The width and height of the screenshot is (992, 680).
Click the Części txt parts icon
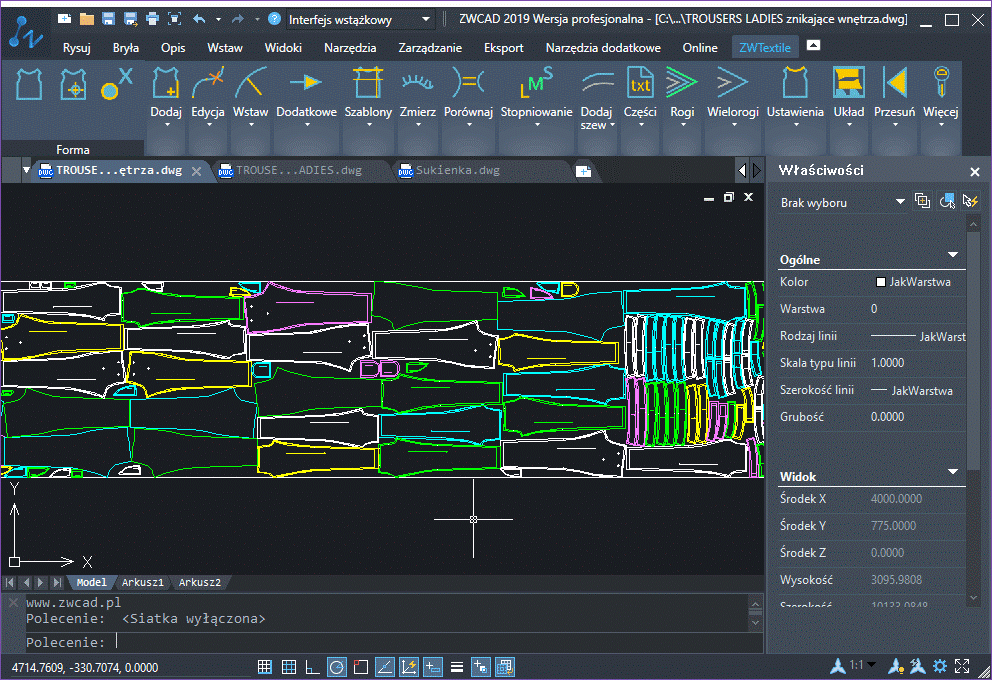point(639,84)
